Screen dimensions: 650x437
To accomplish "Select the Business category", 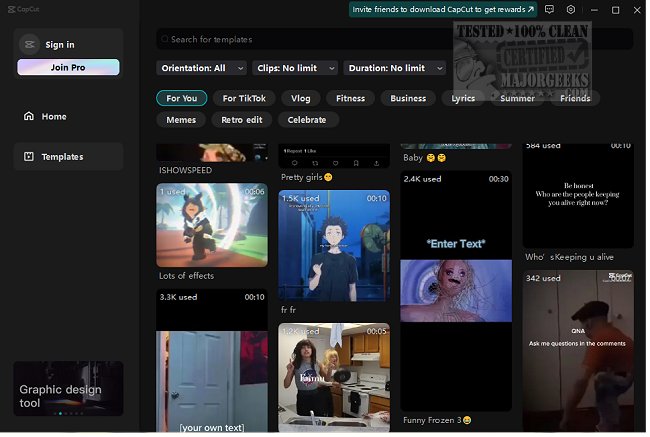I will [x=410, y=99].
